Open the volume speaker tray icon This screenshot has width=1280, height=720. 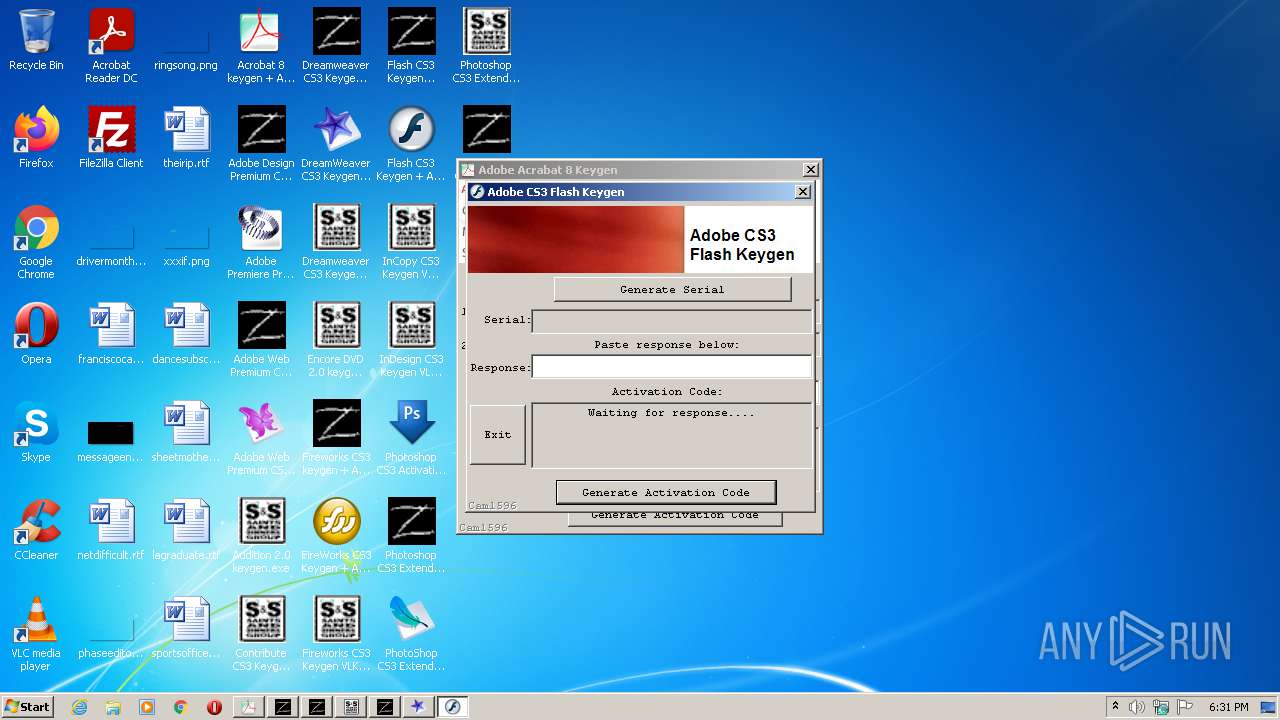[x=1137, y=707]
